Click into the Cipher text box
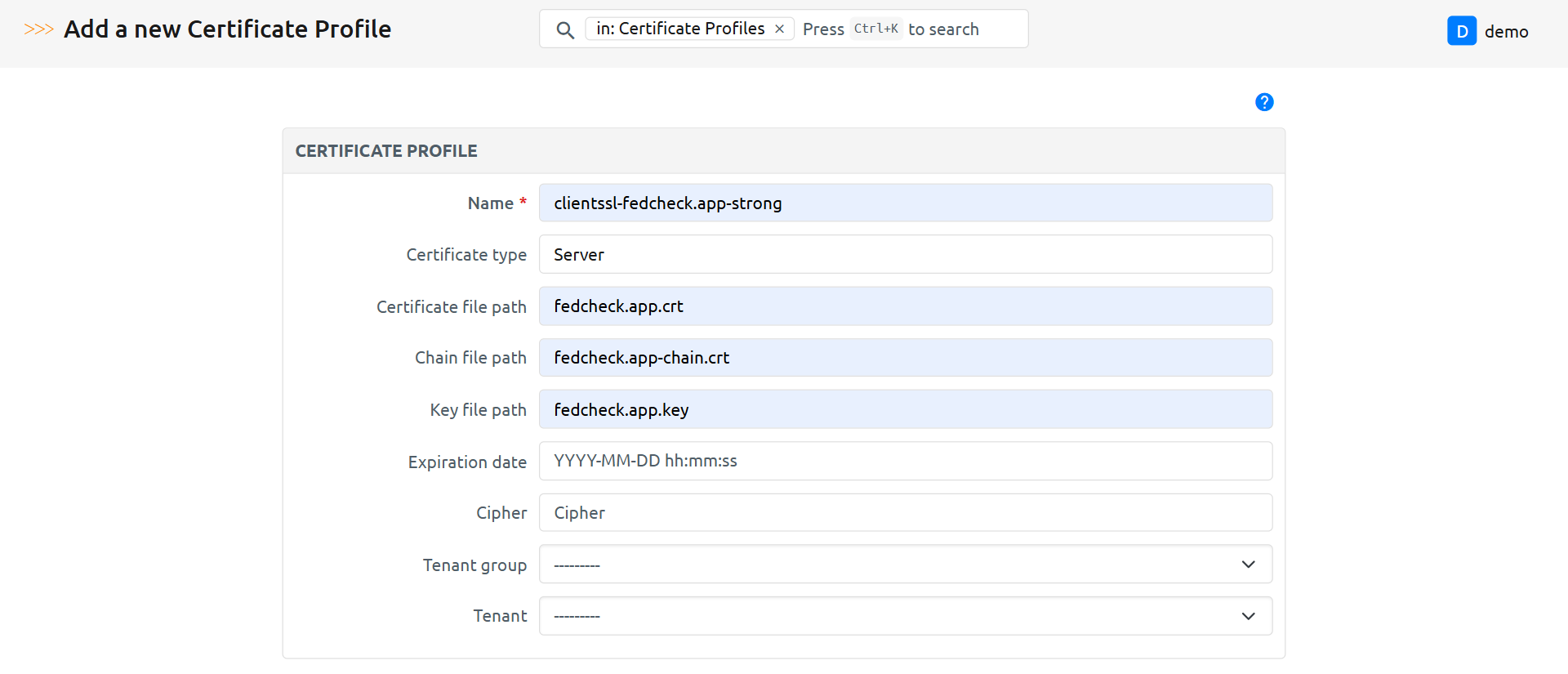The width and height of the screenshot is (1568, 674). 905,513
